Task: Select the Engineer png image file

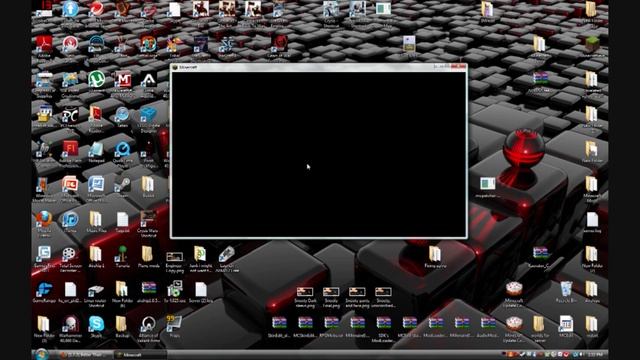Action: [174, 256]
